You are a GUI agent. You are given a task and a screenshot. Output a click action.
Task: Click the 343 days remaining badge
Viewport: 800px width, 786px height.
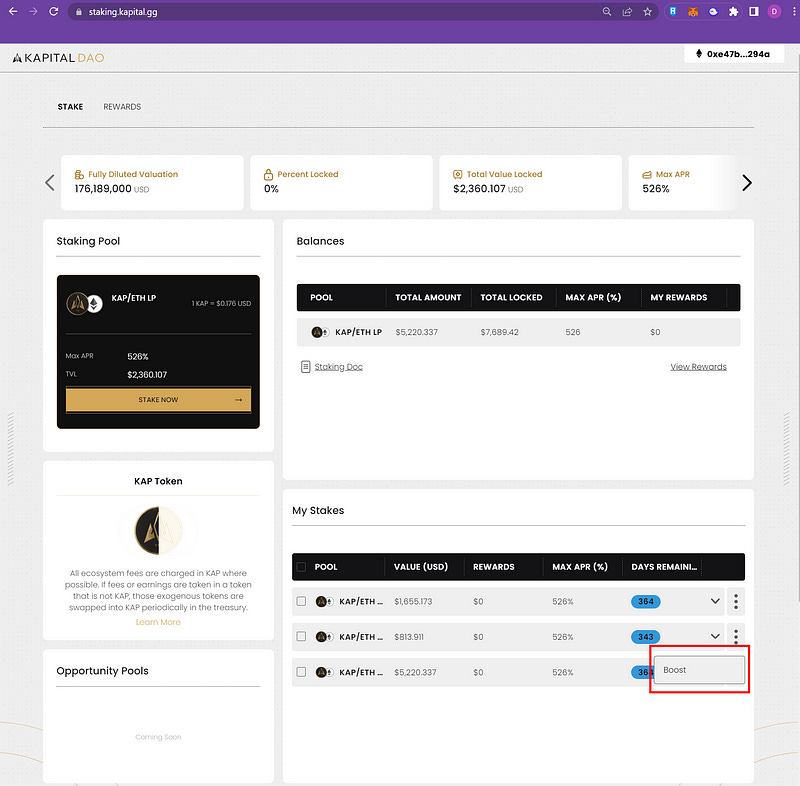pyautogui.click(x=645, y=637)
